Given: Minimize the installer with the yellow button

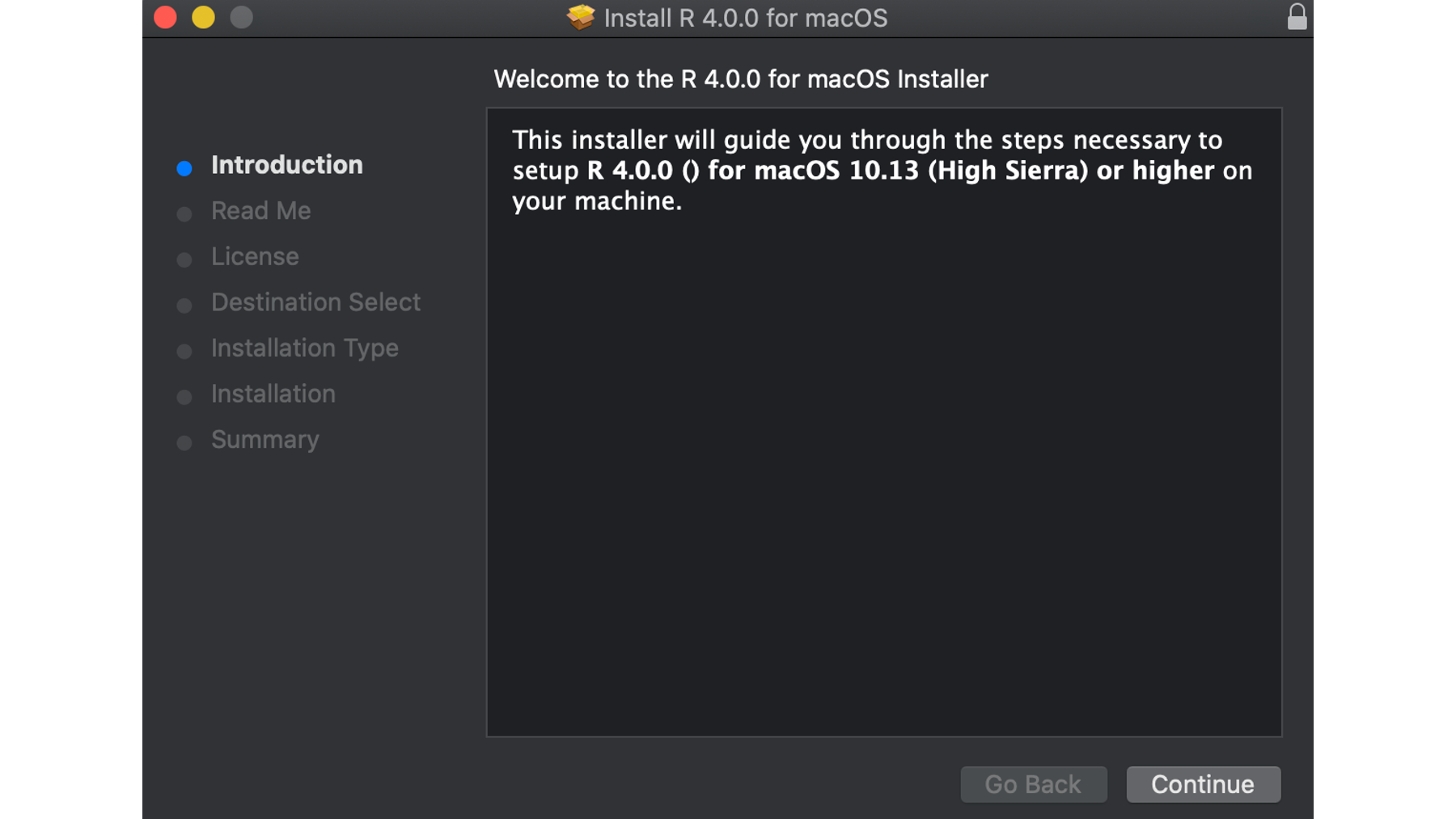Looking at the screenshot, I should (x=203, y=17).
